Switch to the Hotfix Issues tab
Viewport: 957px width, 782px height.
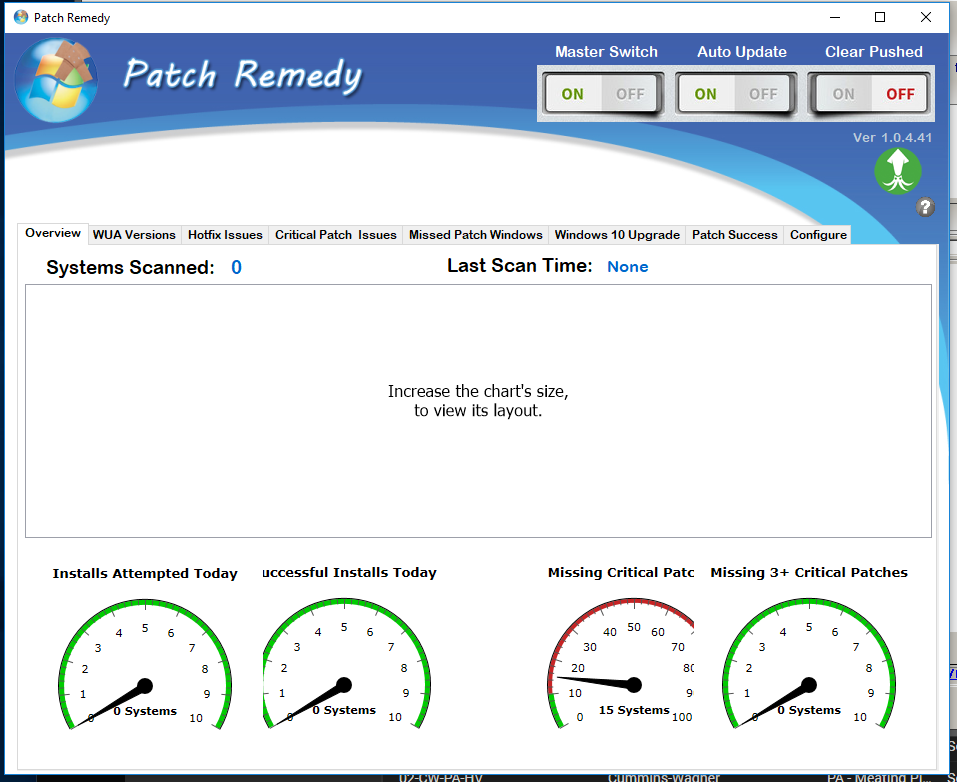click(225, 235)
